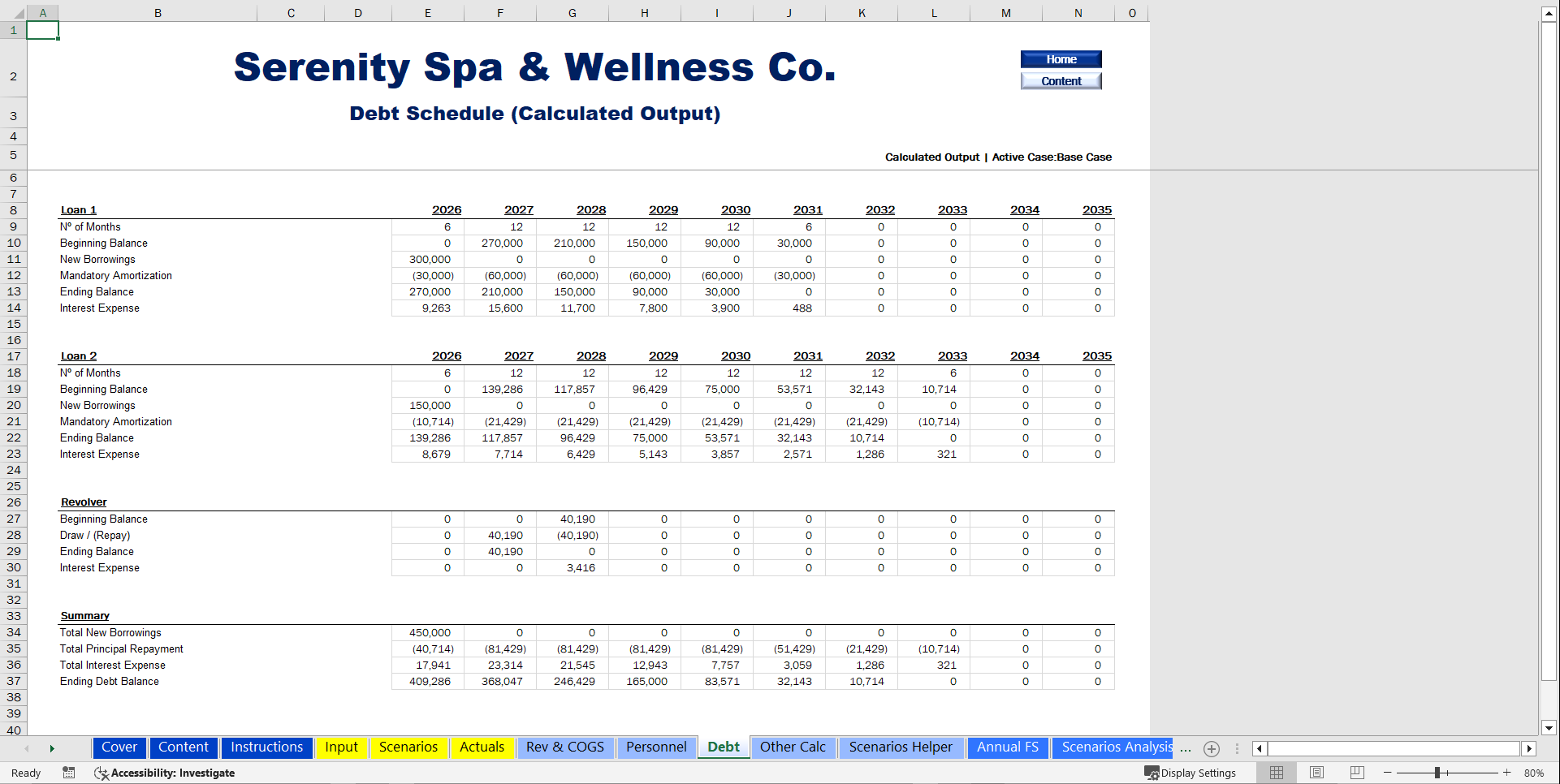Go to the Annual FS tab
This screenshot has height=784, width=1560.
pos(1008,747)
